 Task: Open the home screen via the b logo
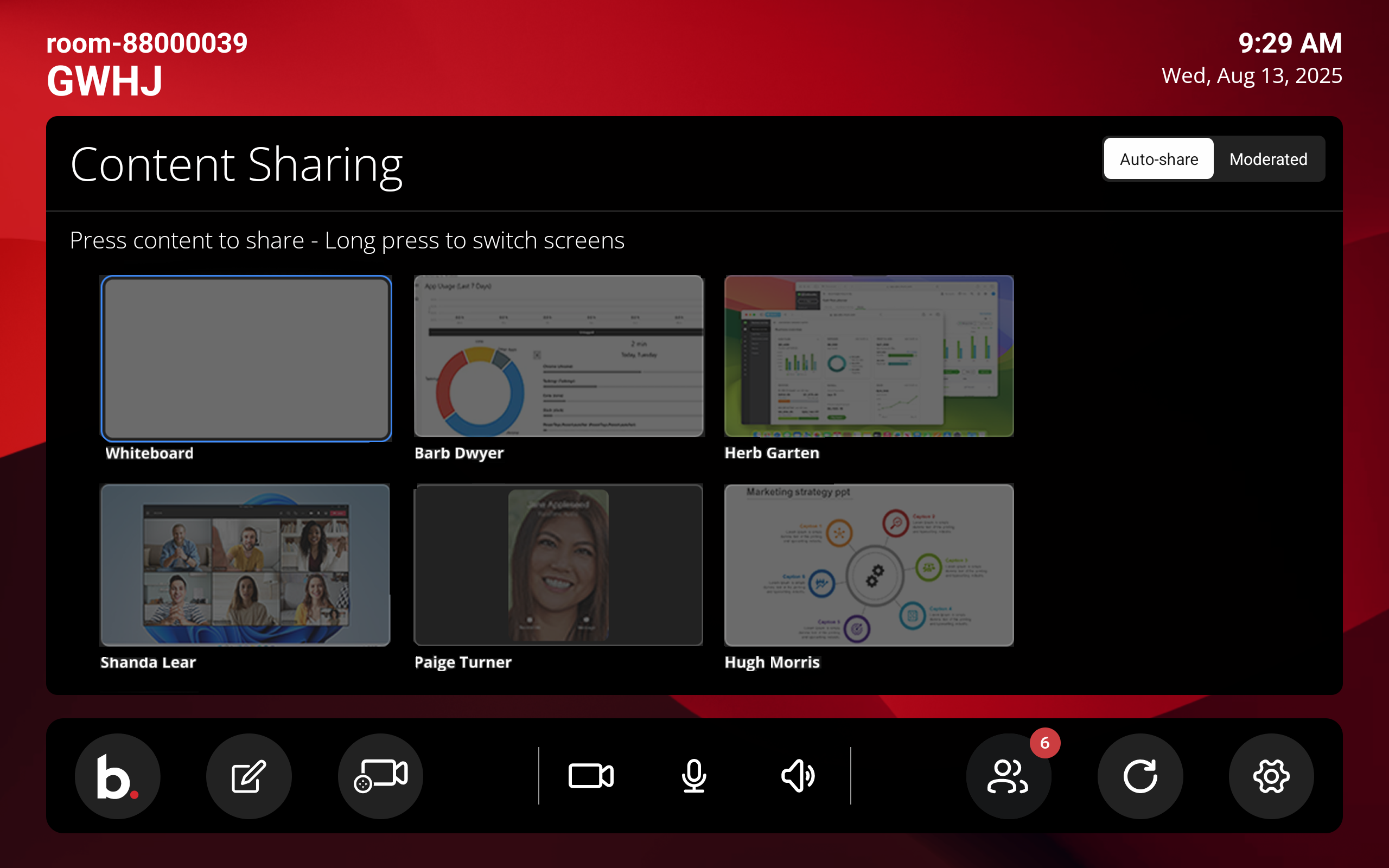coord(117,776)
